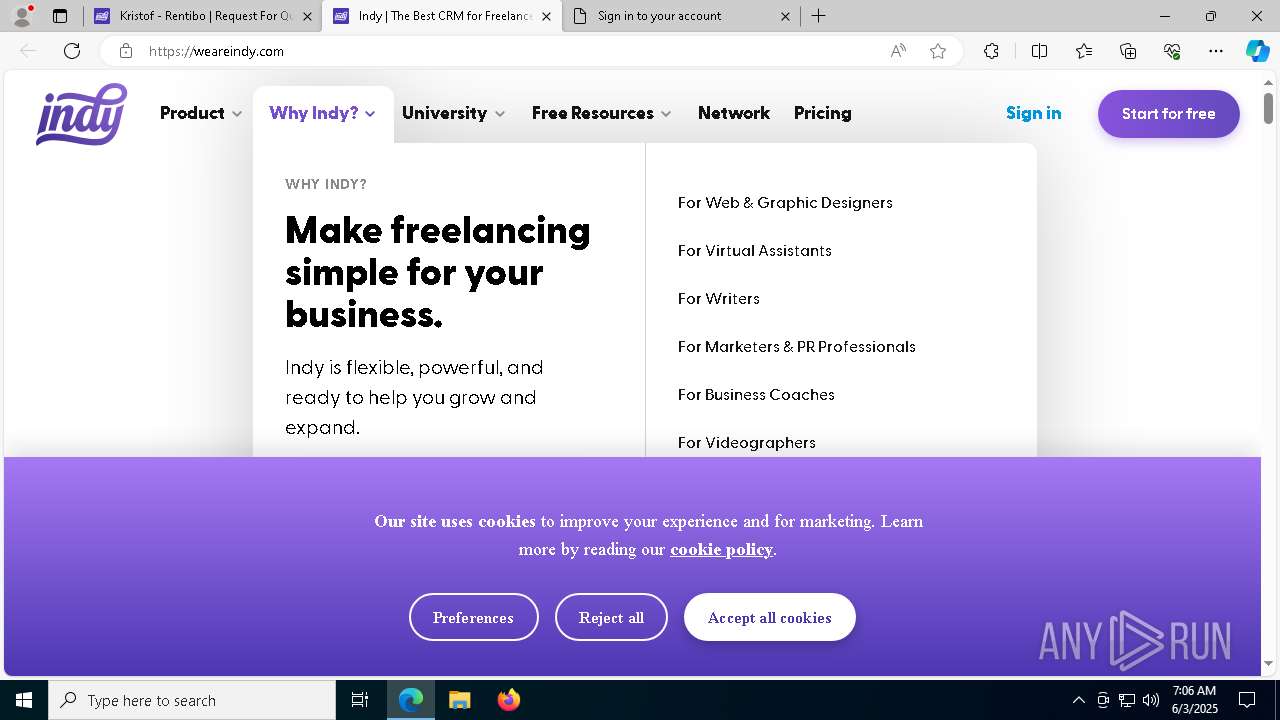Click the Sign in link

coord(1034,113)
